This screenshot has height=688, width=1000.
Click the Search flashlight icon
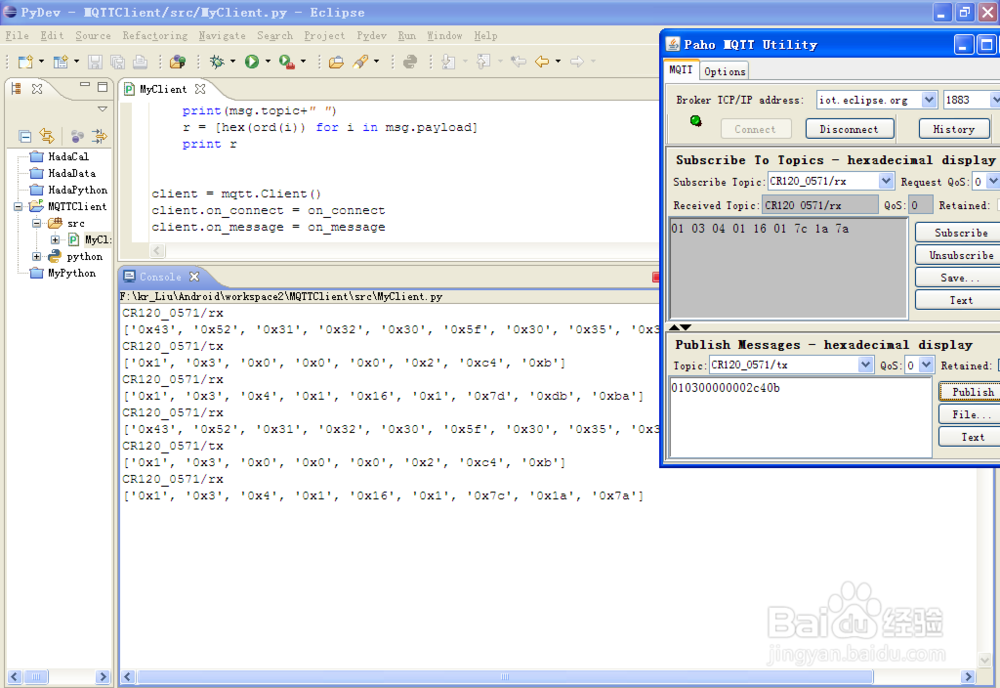[360, 61]
